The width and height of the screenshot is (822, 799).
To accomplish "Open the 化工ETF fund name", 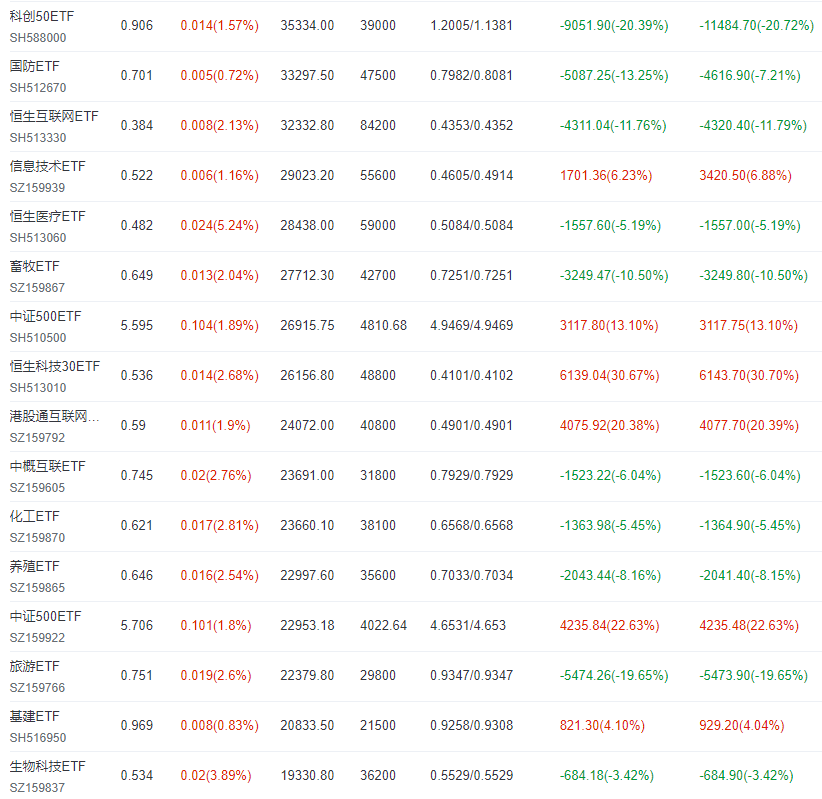I will (x=35, y=516).
